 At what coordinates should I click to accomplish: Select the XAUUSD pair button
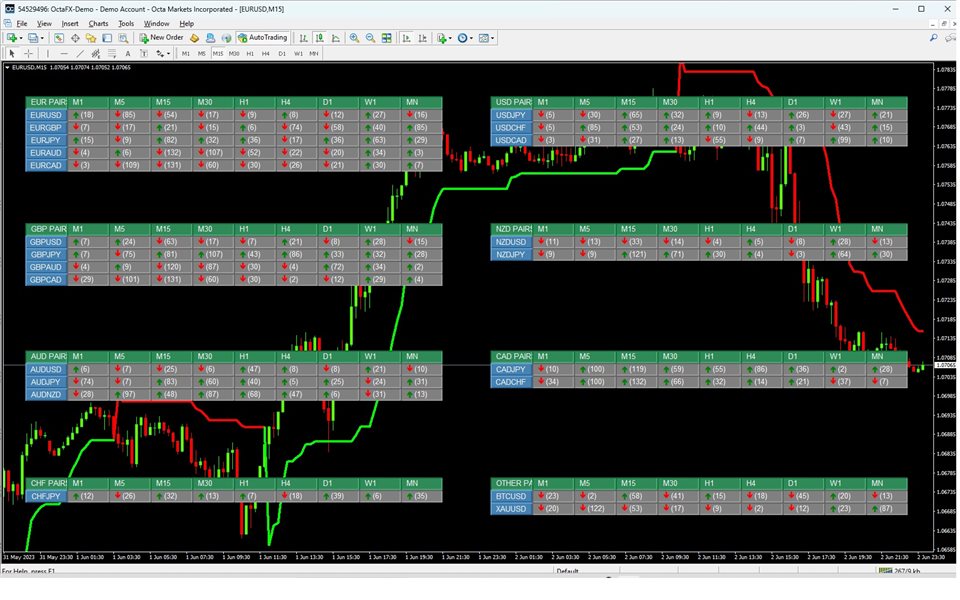click(511, 509)
